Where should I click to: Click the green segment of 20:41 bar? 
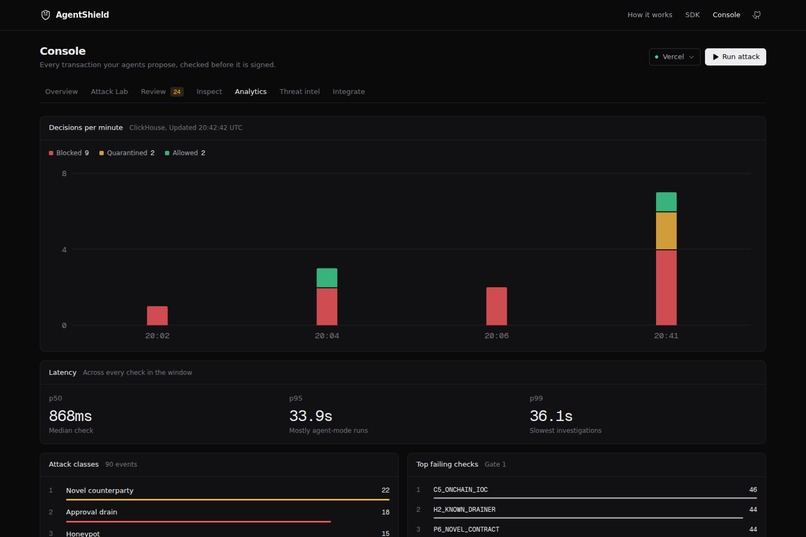click(x=666, y=202)
